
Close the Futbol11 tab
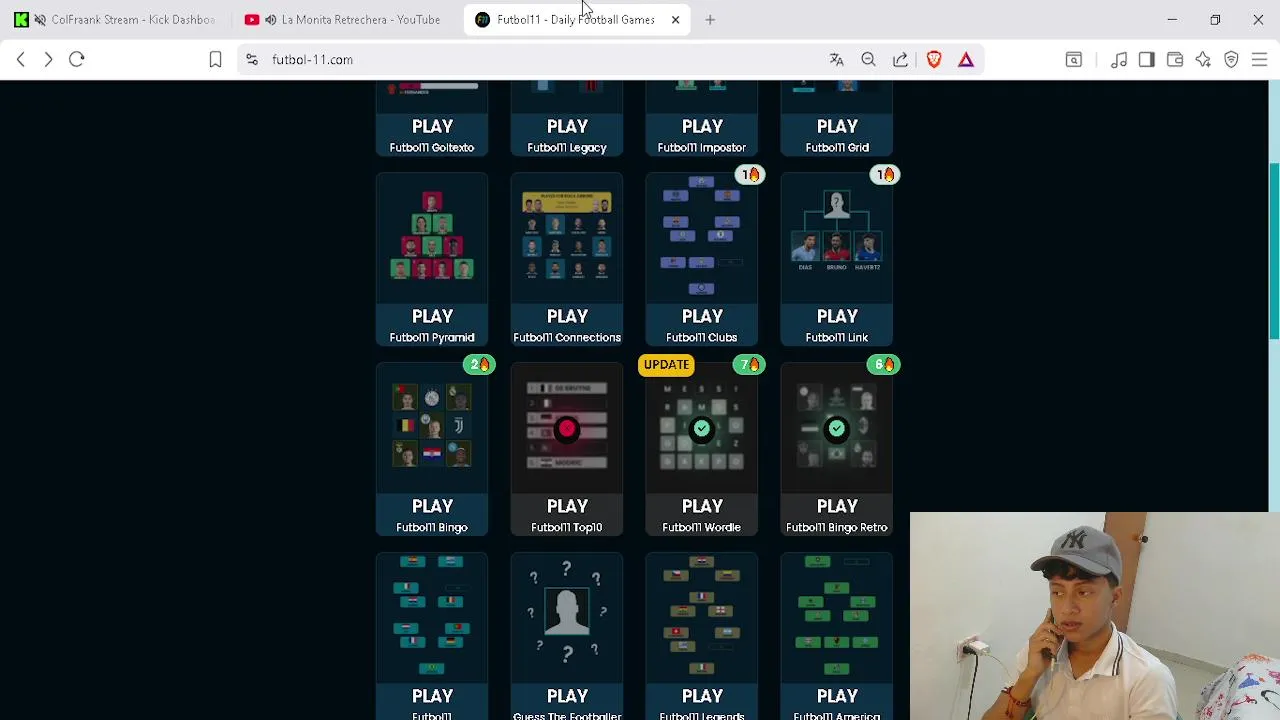(x=675, y=20)
